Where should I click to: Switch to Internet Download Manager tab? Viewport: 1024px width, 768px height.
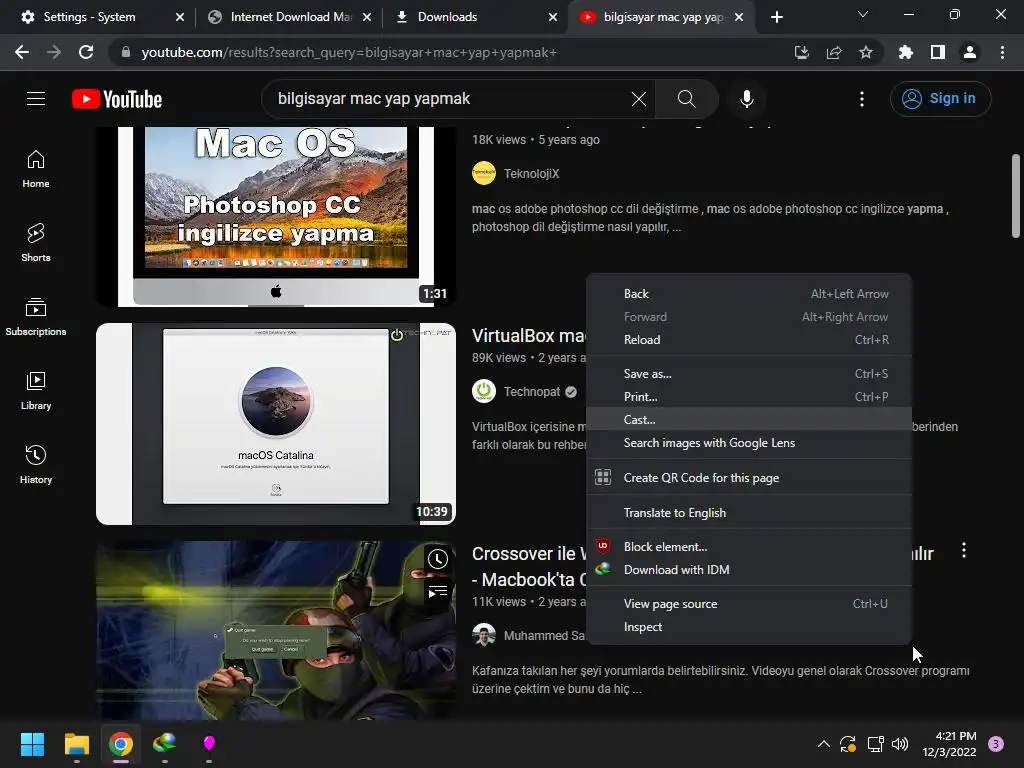pyautogui.click(x=287, y=17)
